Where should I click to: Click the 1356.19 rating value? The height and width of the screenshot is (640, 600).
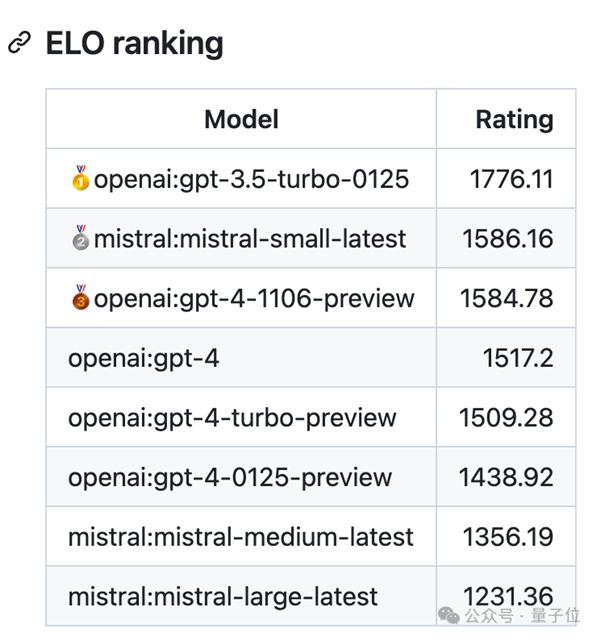pos(507,537)
